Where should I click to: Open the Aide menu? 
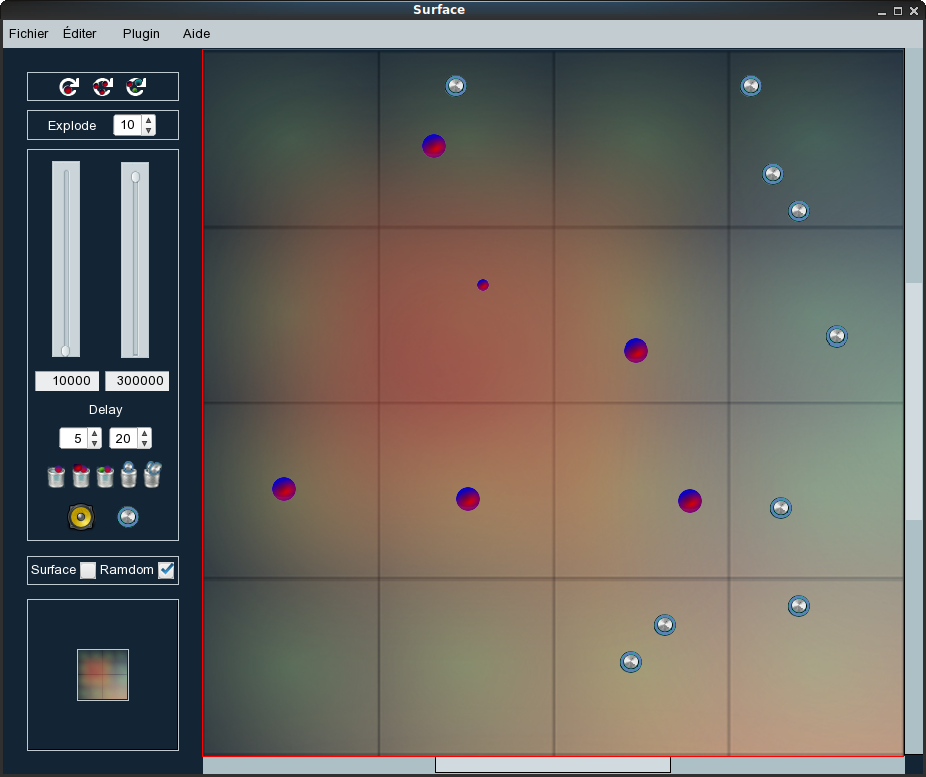(x=196, y=33)
